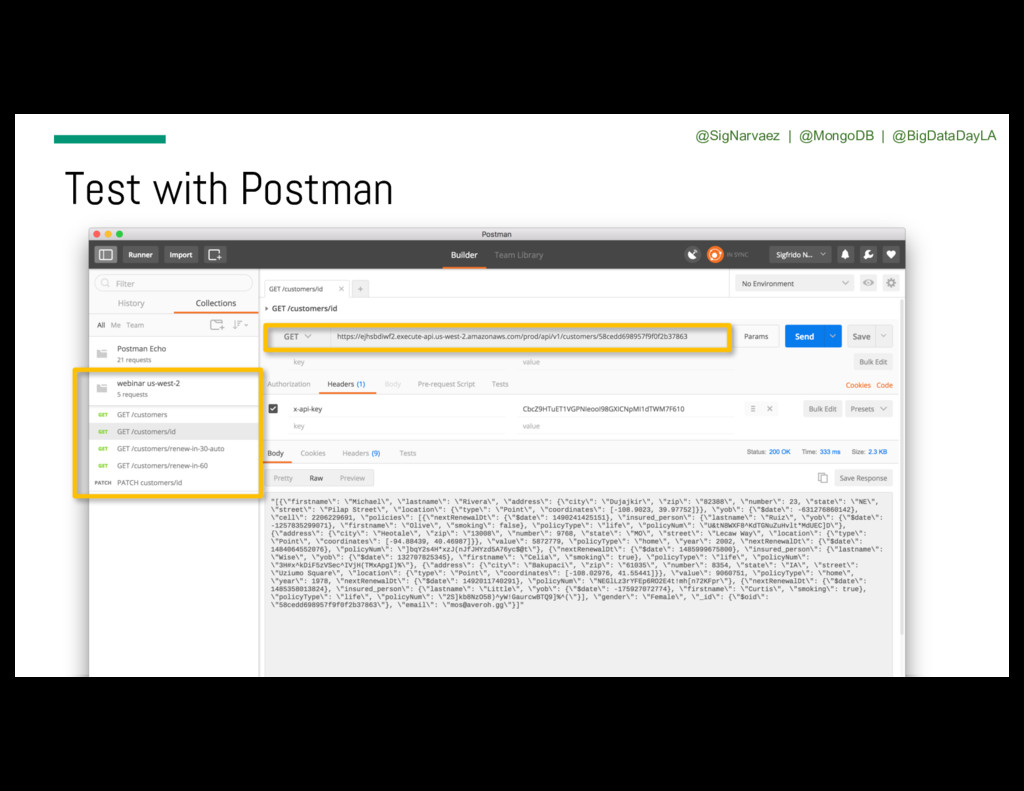
Task: Click the x-api-key value field
Action: coord(626,409)
